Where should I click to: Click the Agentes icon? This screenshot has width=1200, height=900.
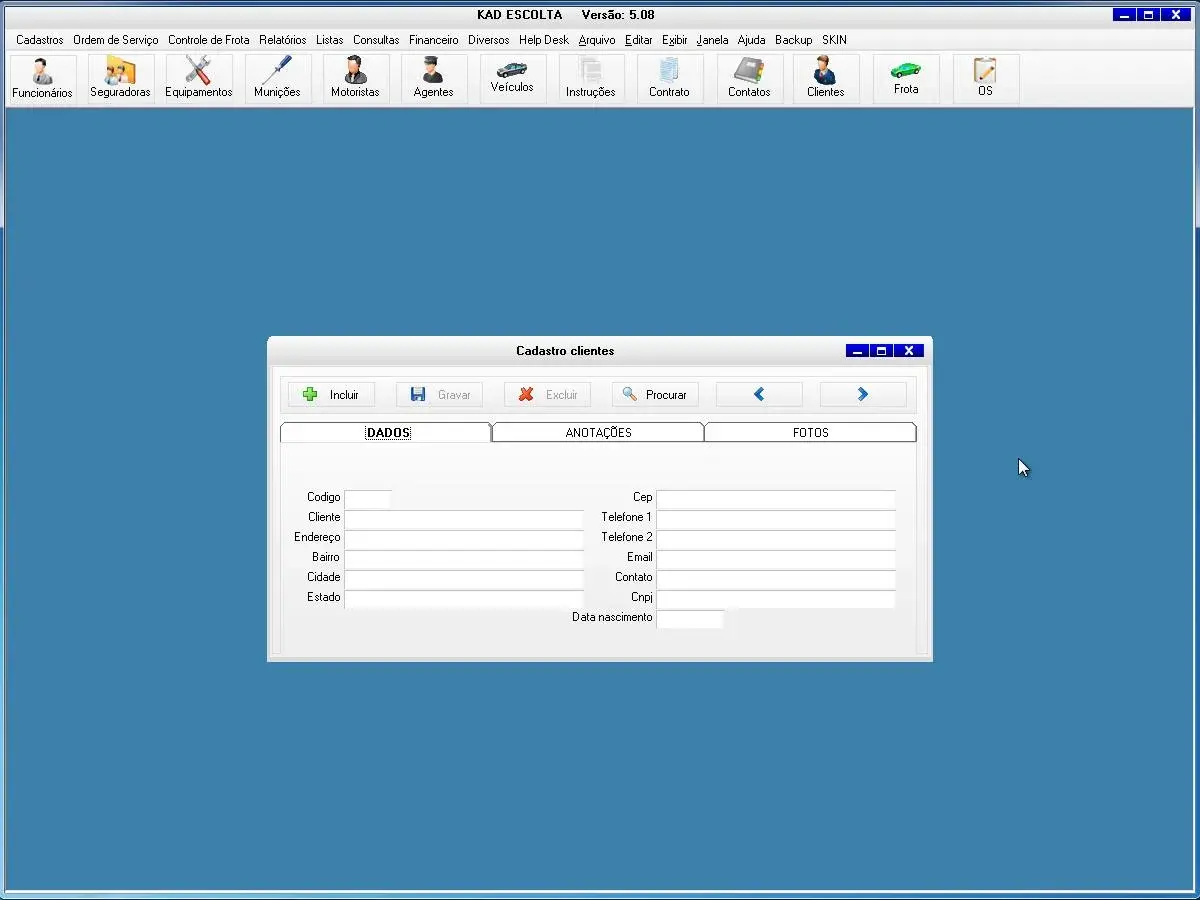(433, 79)
